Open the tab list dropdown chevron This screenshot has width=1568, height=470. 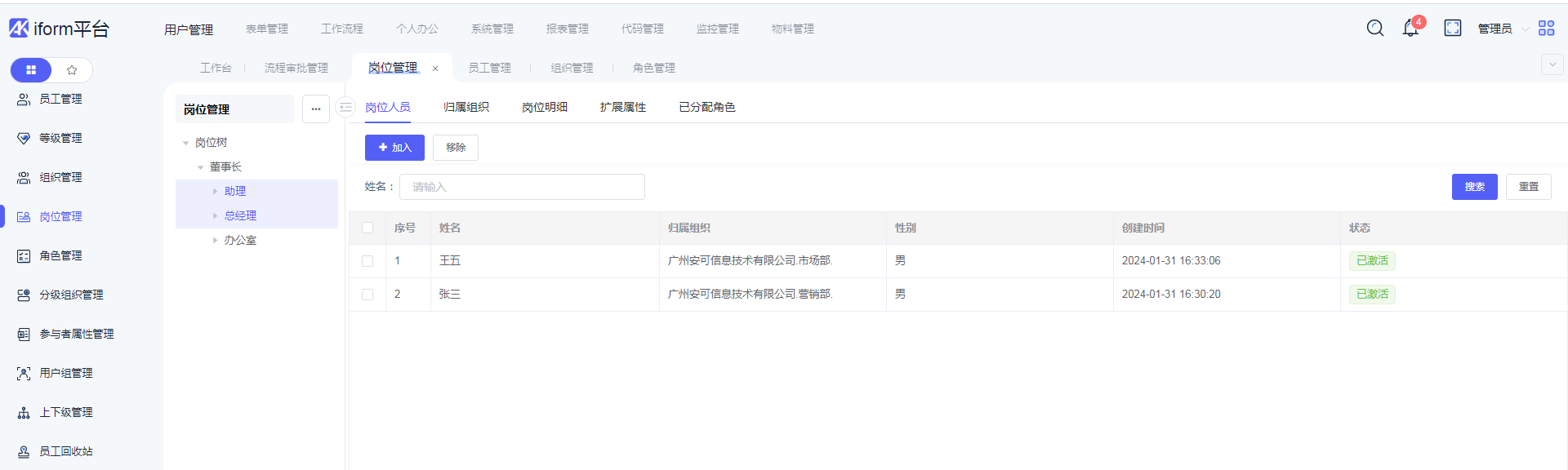coord(1552,65)
